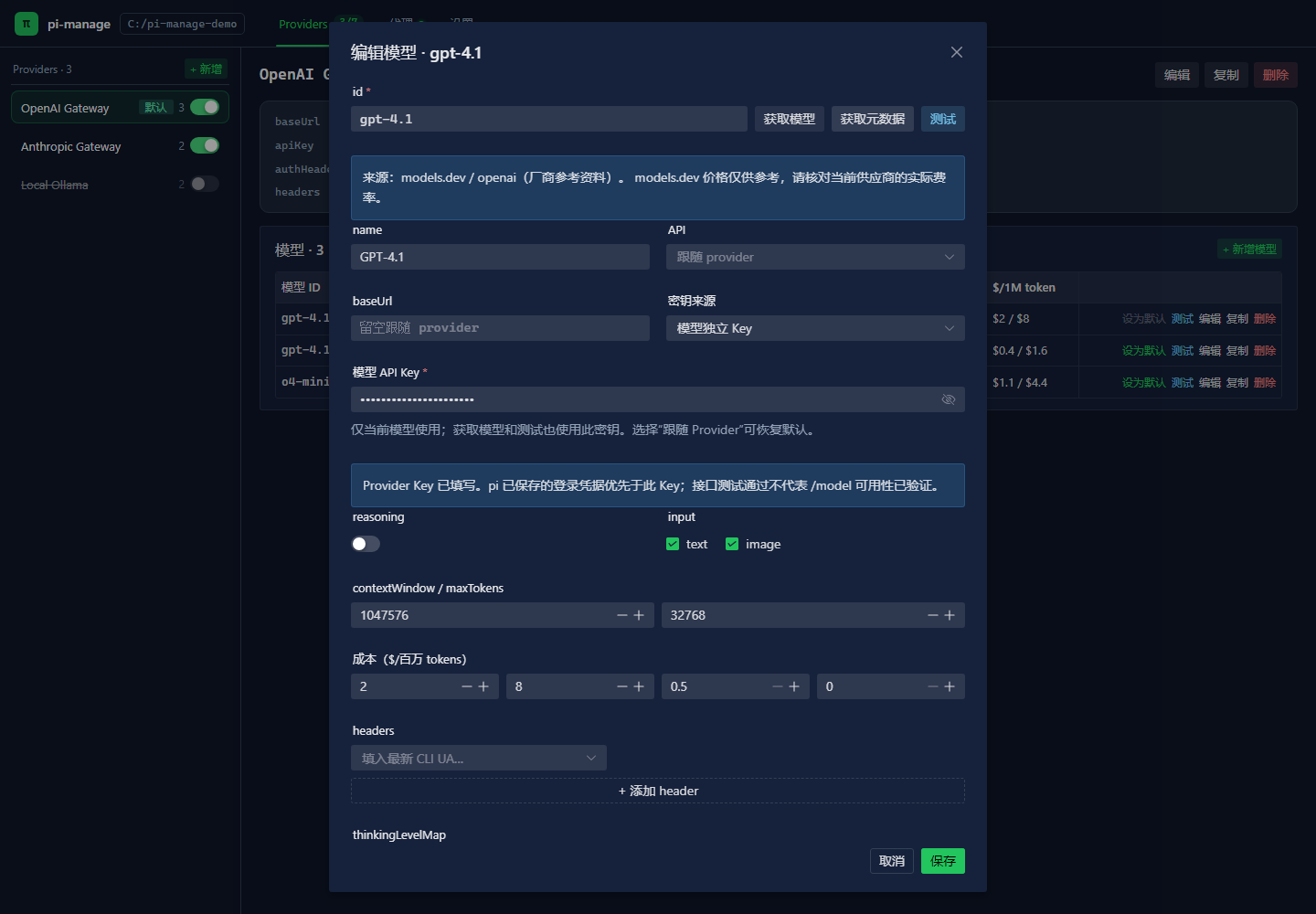Screen dimensions: 1316x914
Task: Save the model with 保存
Action: (x=943, y=861)
